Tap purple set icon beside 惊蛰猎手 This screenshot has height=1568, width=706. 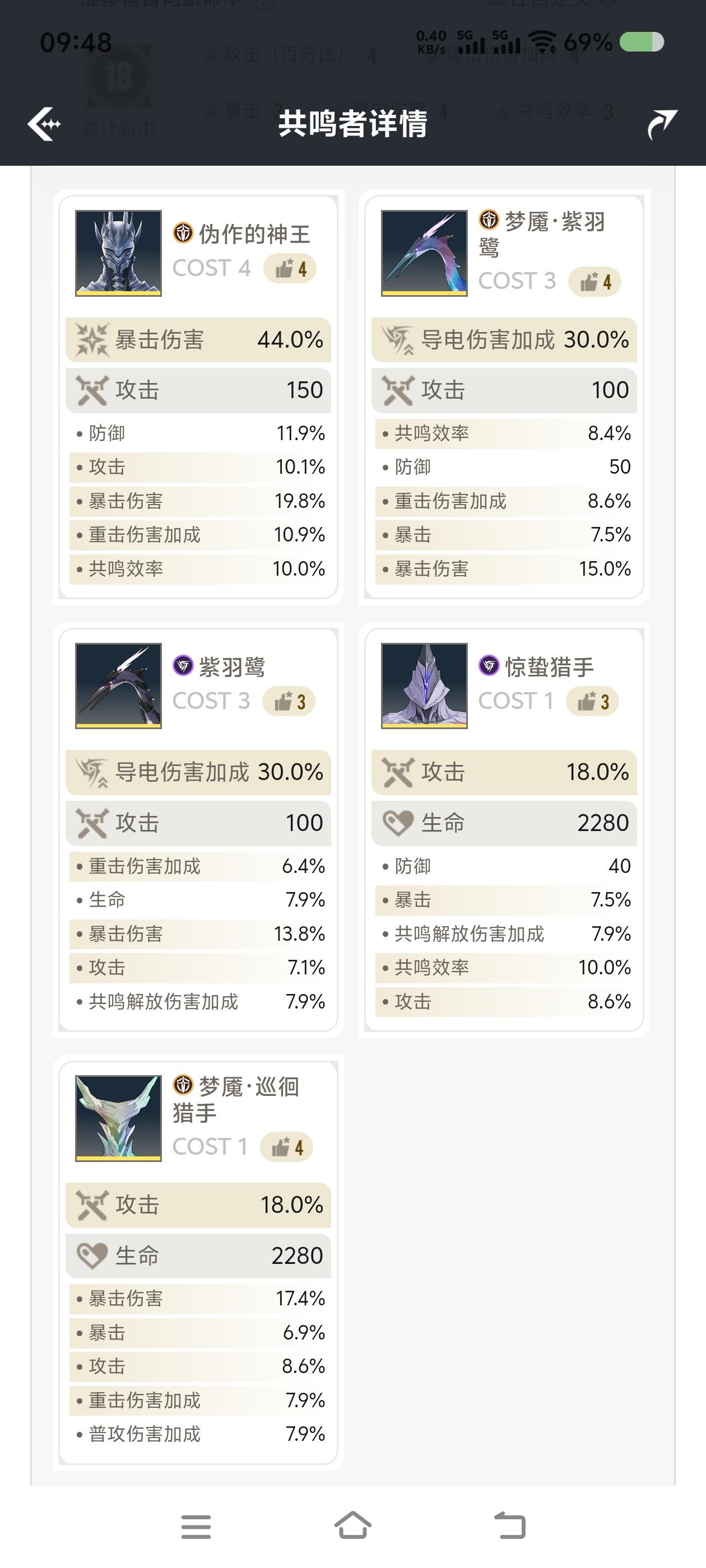[x=489, y=665]
